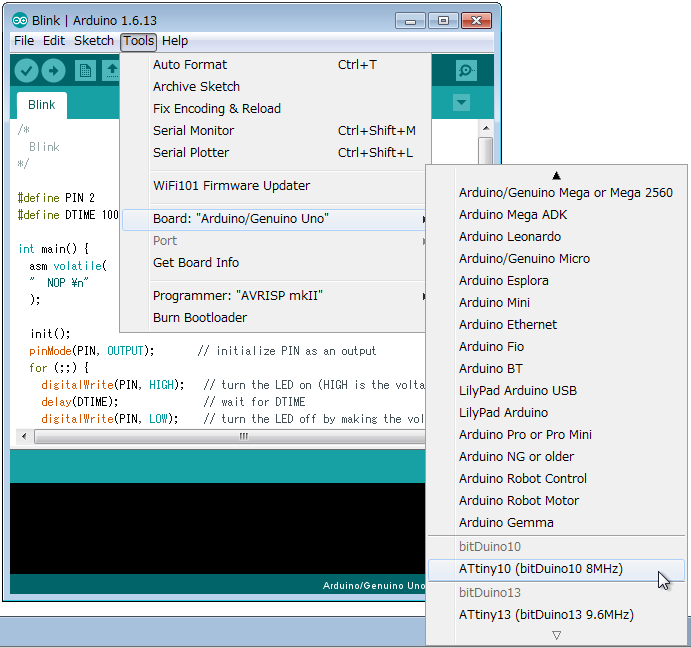This screenshot has height=648, width=691.
Task: Open the tab options dropdown arrow
Action: [461, 103]
